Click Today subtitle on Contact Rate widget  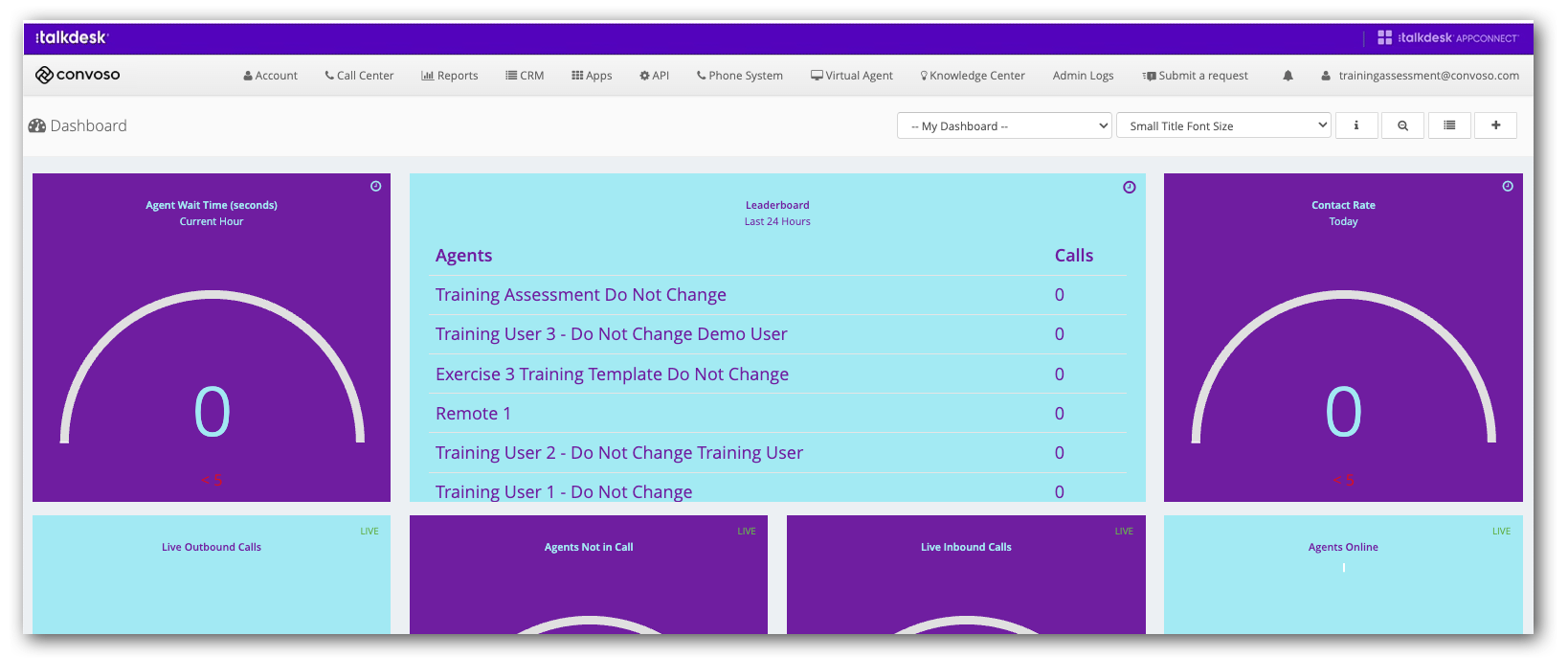tap(1343, 221)
